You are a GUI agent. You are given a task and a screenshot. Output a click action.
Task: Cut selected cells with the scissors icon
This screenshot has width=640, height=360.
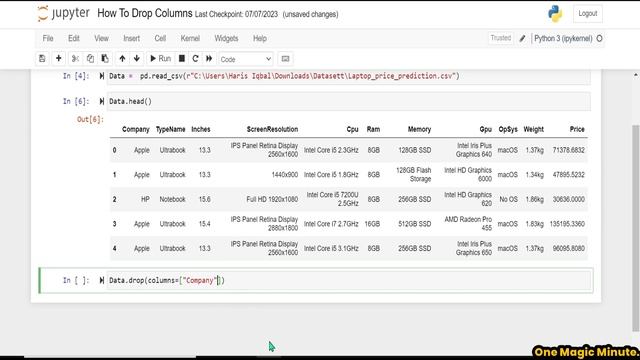(75, 59)
